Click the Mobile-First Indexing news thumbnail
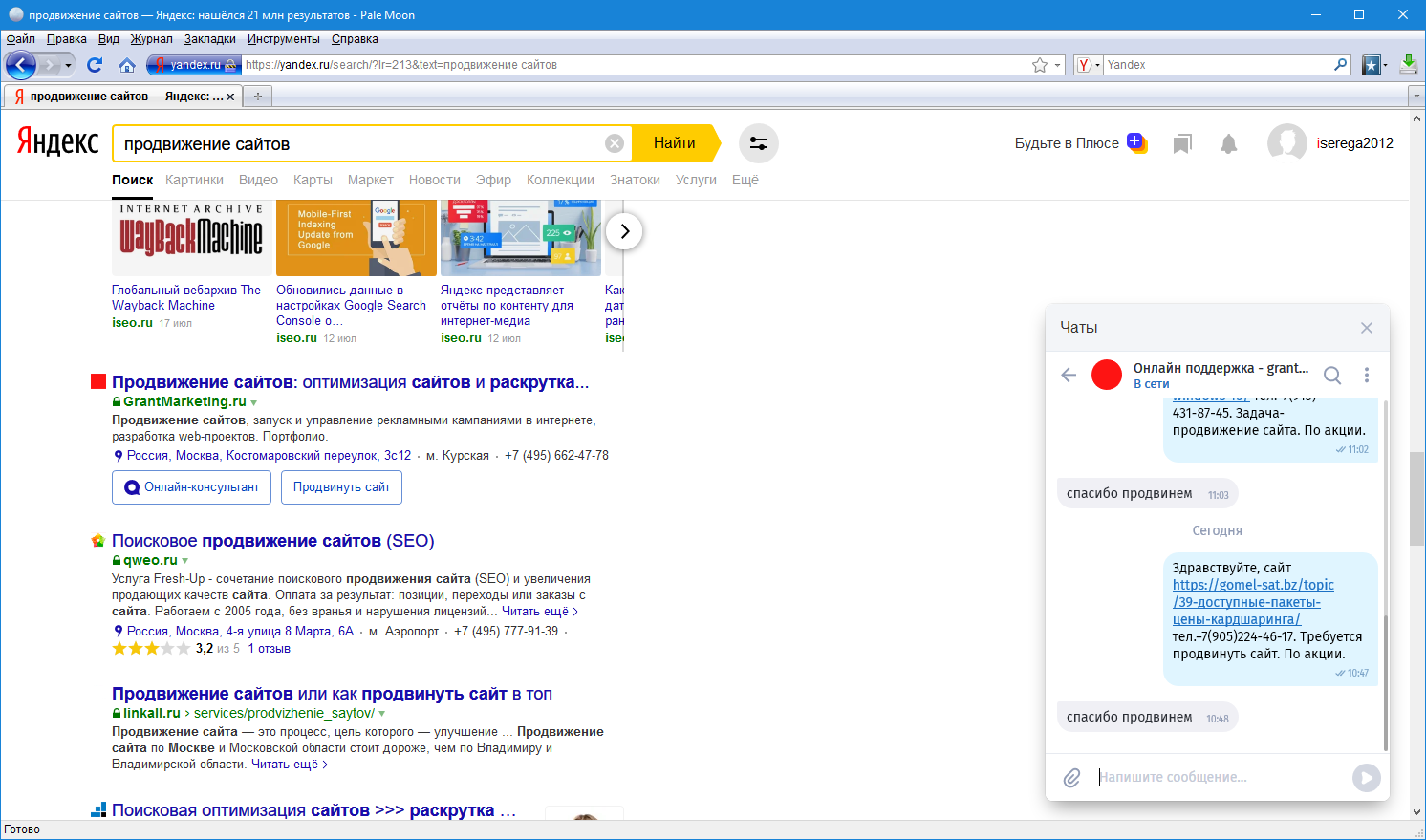Viewport: 1426px width, 840px height. pos(356,238)
